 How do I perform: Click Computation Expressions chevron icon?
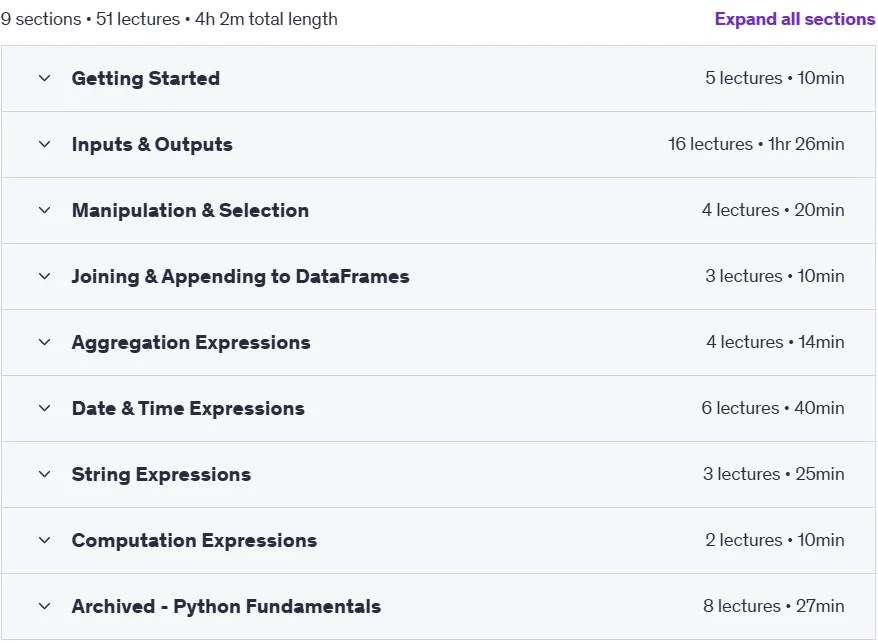coord(45,541)
